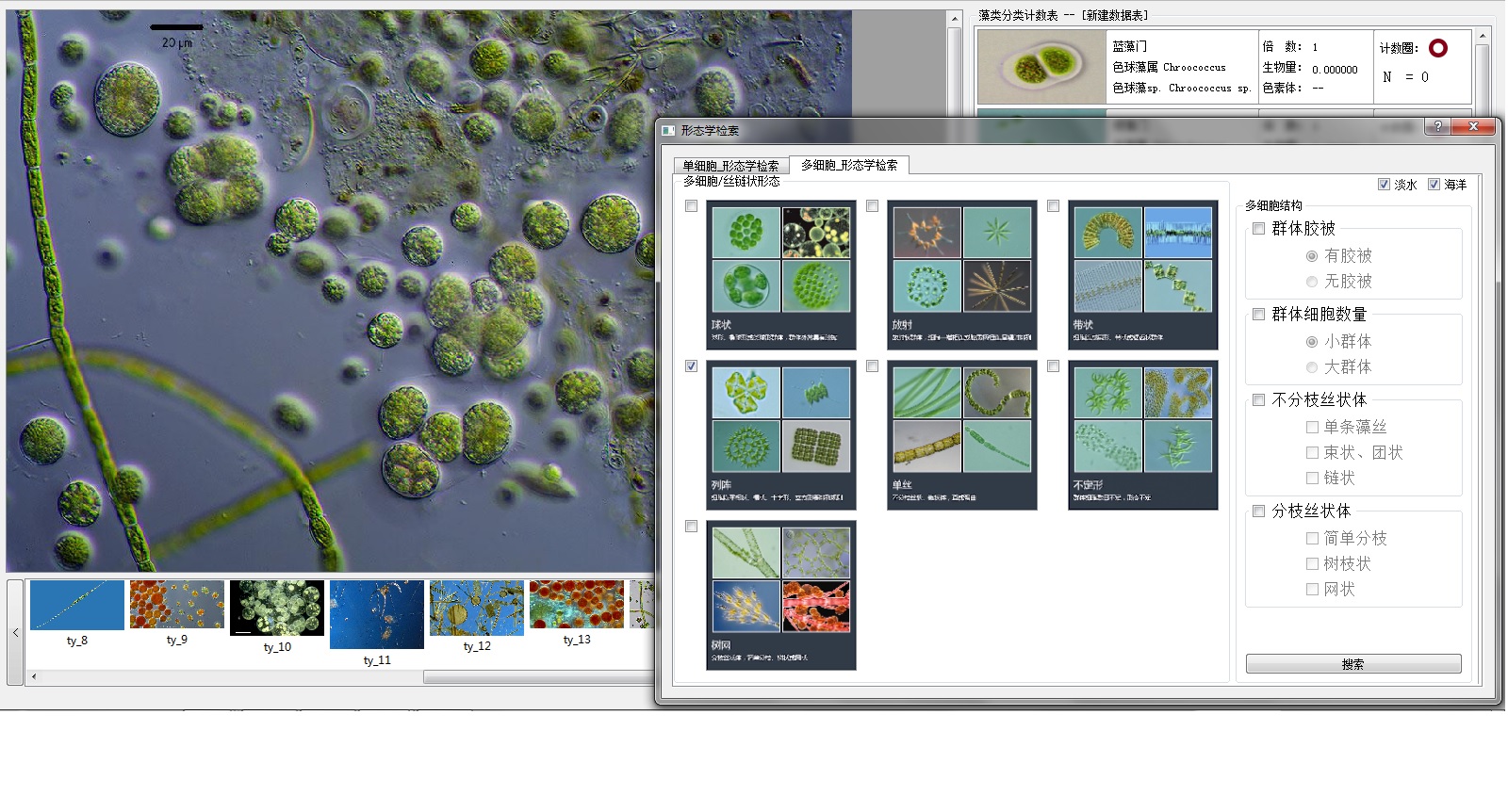Click the red 计数圈 counting circle icon
Viewport: 1508px width, 812px height.
click(x=1438, y=48)
